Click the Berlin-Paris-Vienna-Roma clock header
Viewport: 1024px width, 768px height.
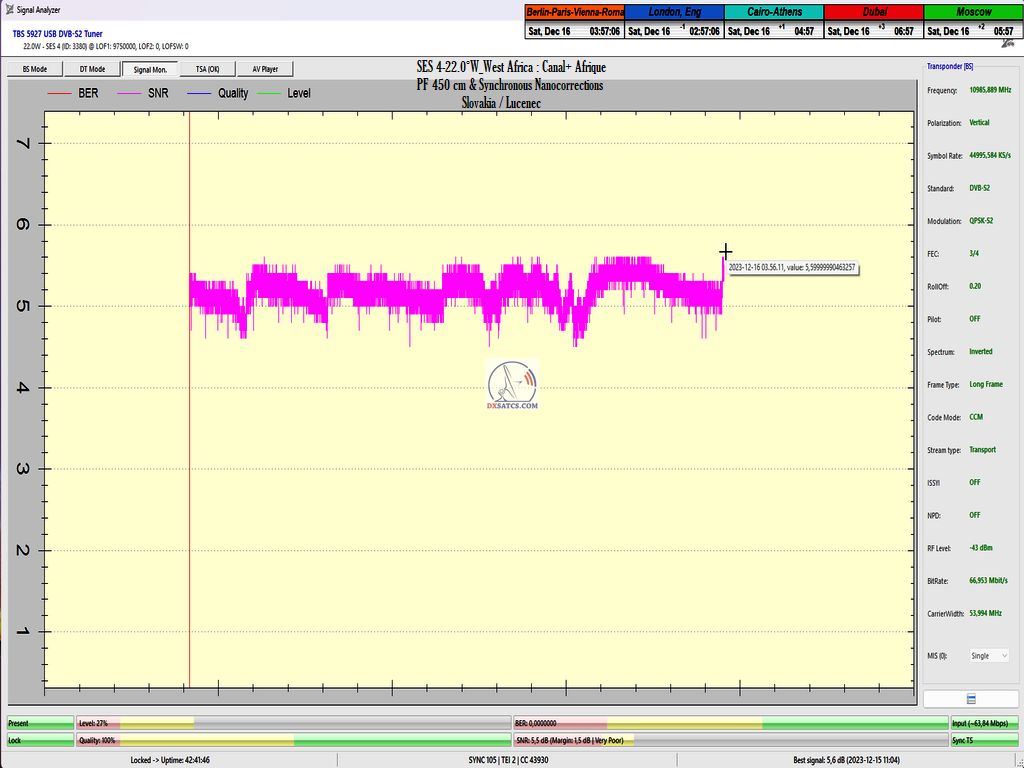point(574,11)
